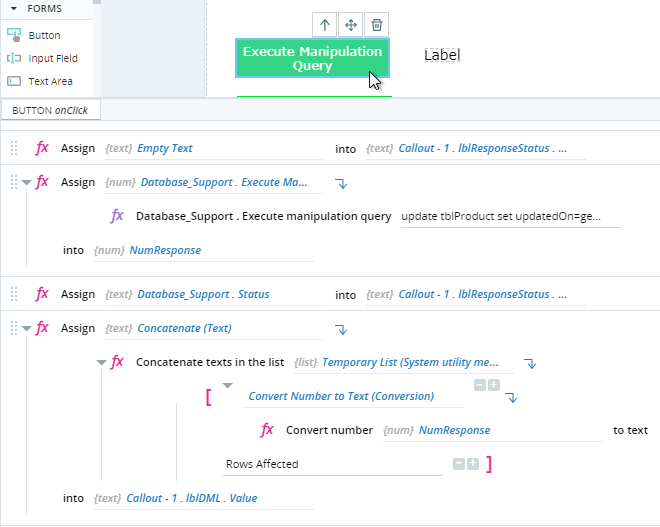660x527 pixels.
Task: Collapse the FORMS section header
Action: point(14,8)
